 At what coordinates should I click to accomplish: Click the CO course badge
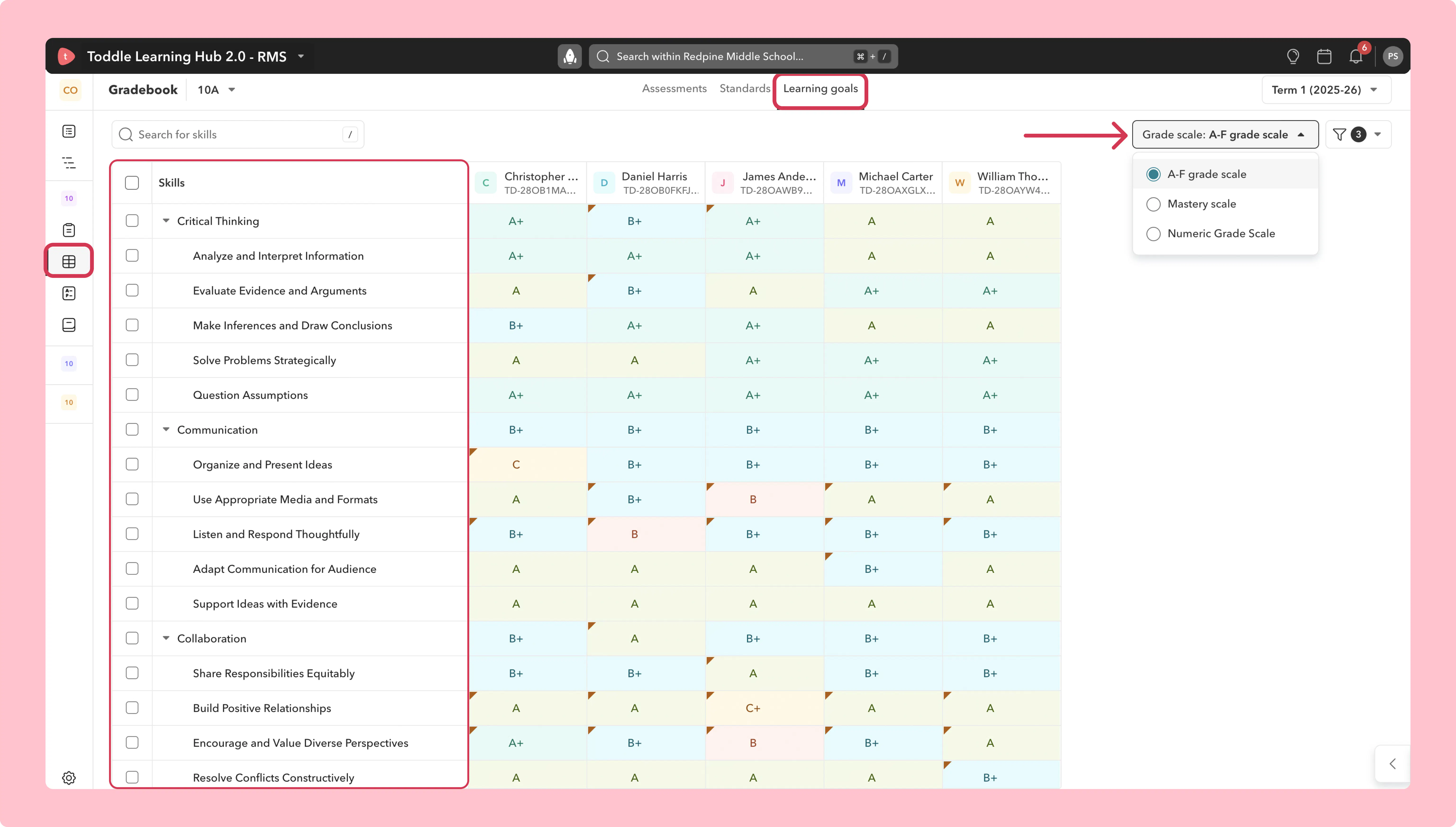(x=70, y=90)
